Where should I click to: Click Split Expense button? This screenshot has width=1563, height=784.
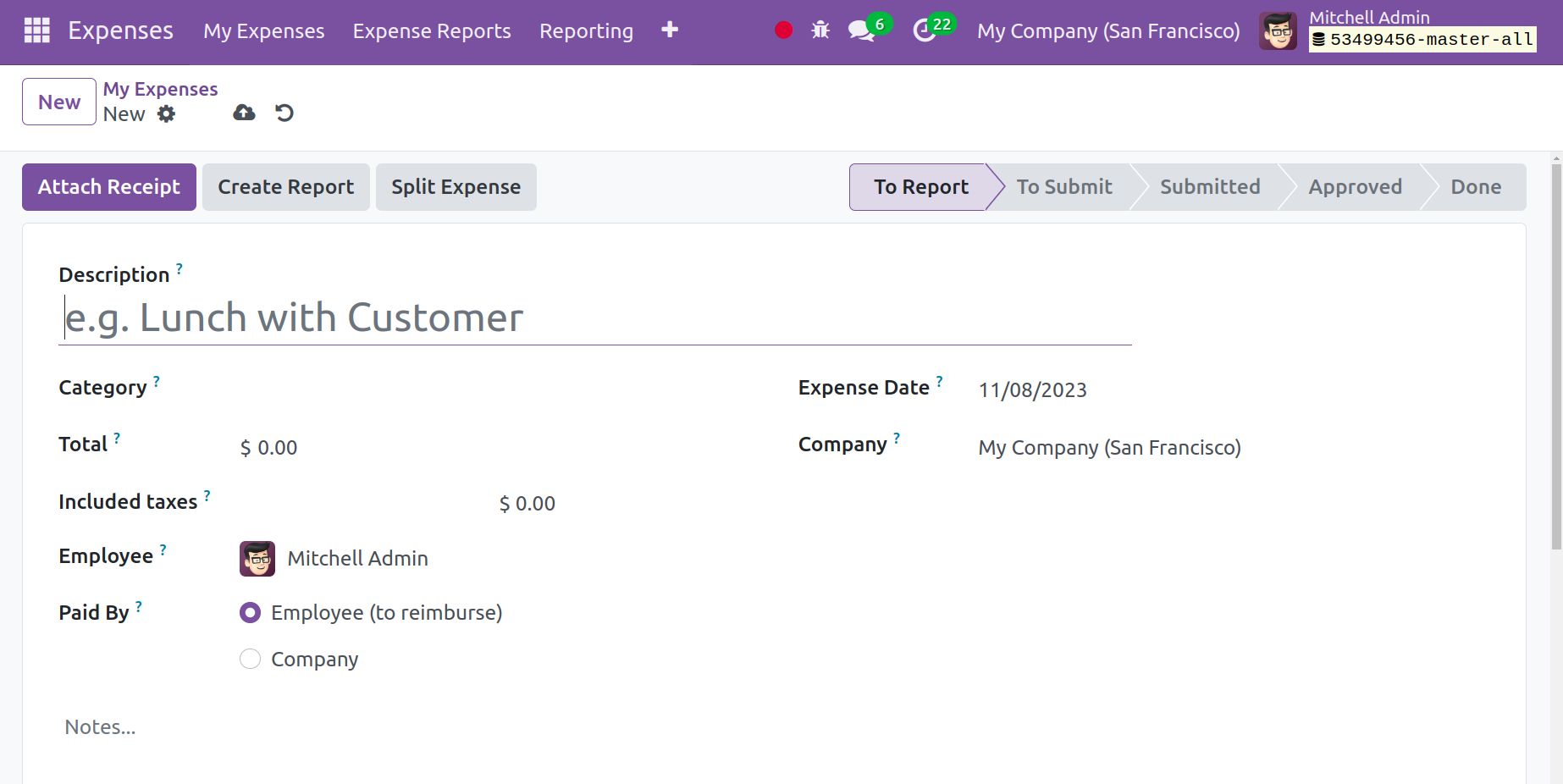pyautogui.click(x=456, y=187)
